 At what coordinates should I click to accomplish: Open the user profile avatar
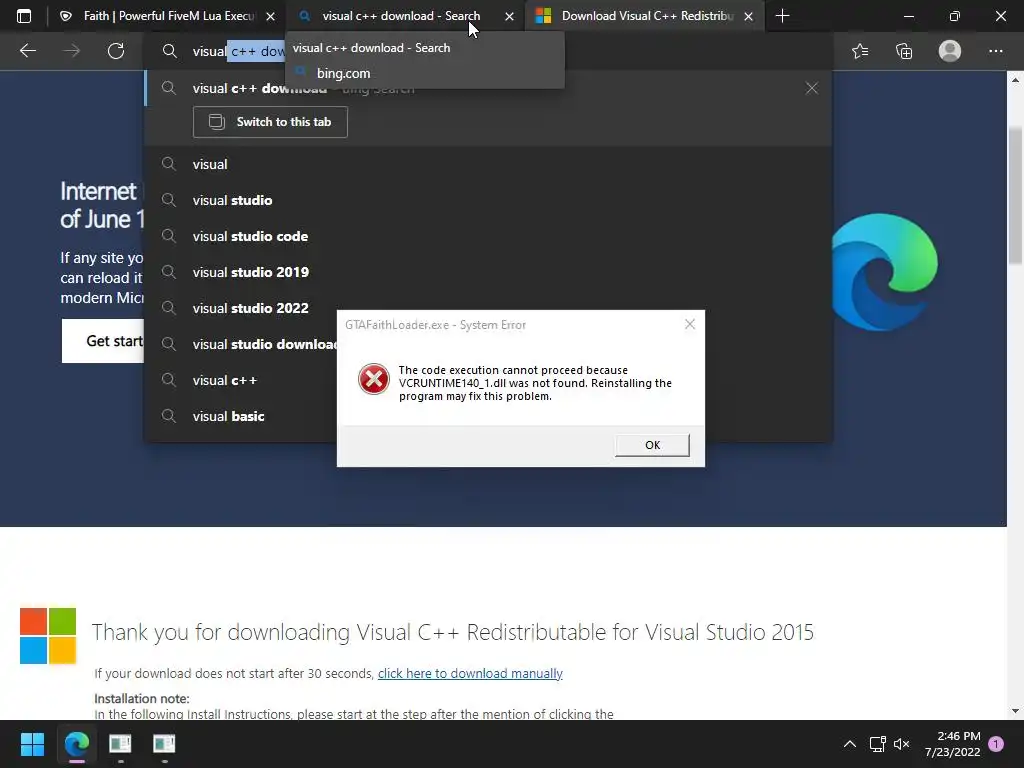[950, 51]
